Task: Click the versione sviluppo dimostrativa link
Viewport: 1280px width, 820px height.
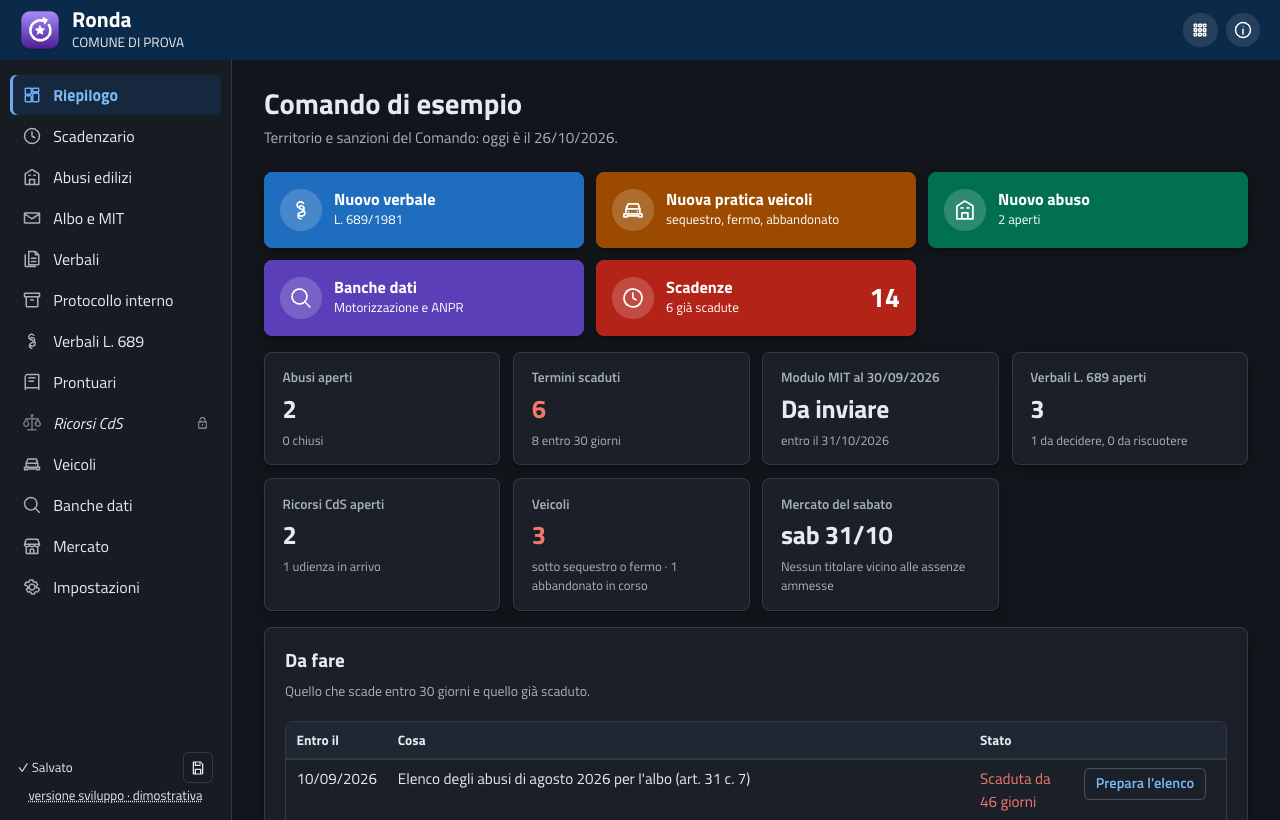Action: pos(115,796)
